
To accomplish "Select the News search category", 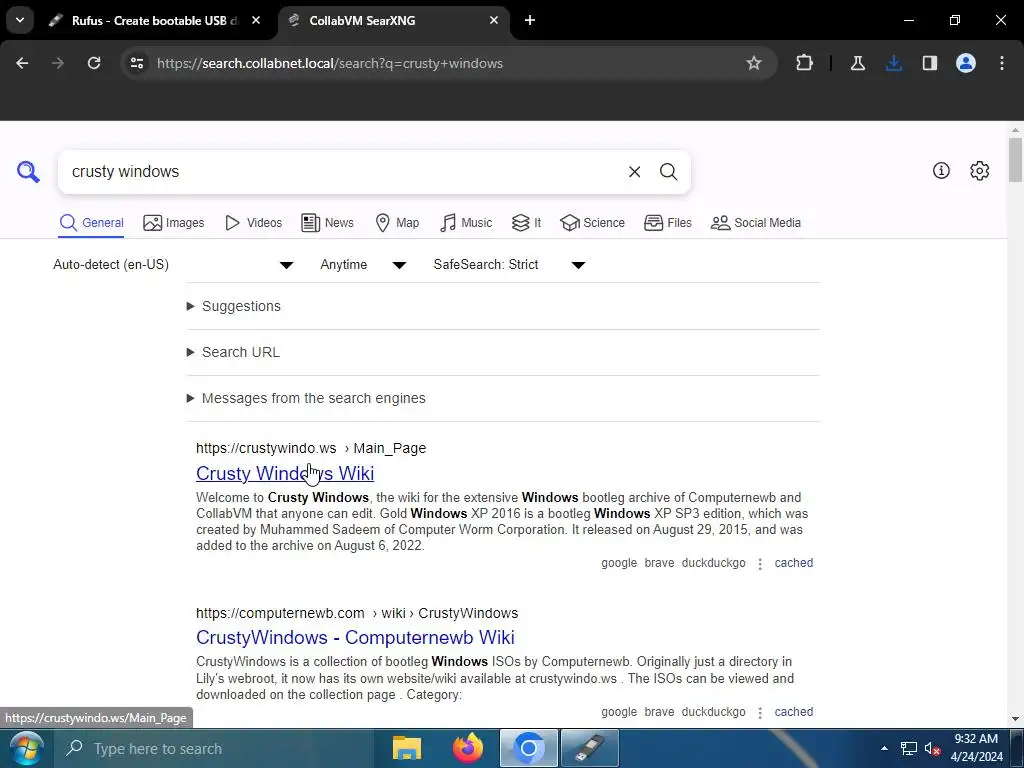I will coord(328,223).
